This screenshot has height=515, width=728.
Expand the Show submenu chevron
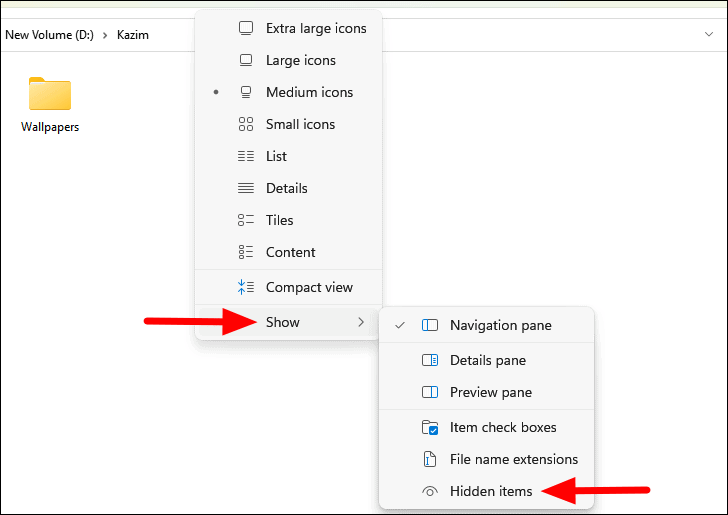pos(361,322)
